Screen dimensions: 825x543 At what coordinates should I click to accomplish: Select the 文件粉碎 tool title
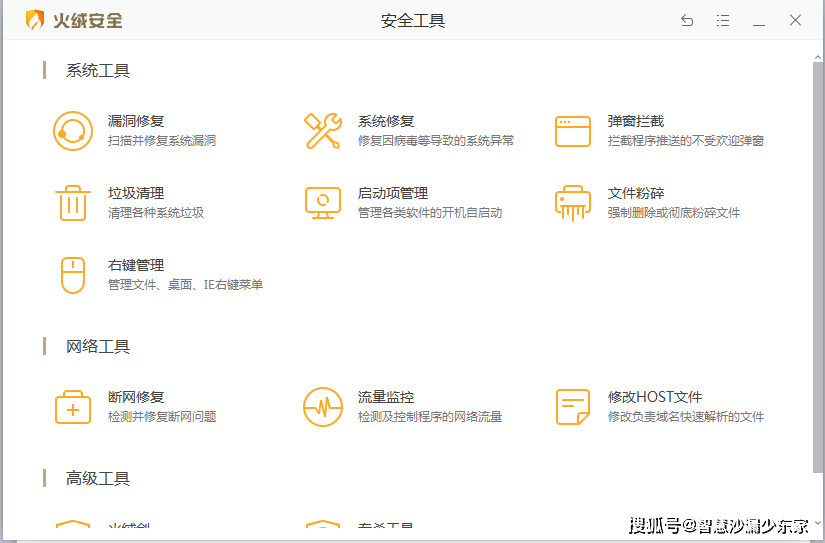point(636,193)
